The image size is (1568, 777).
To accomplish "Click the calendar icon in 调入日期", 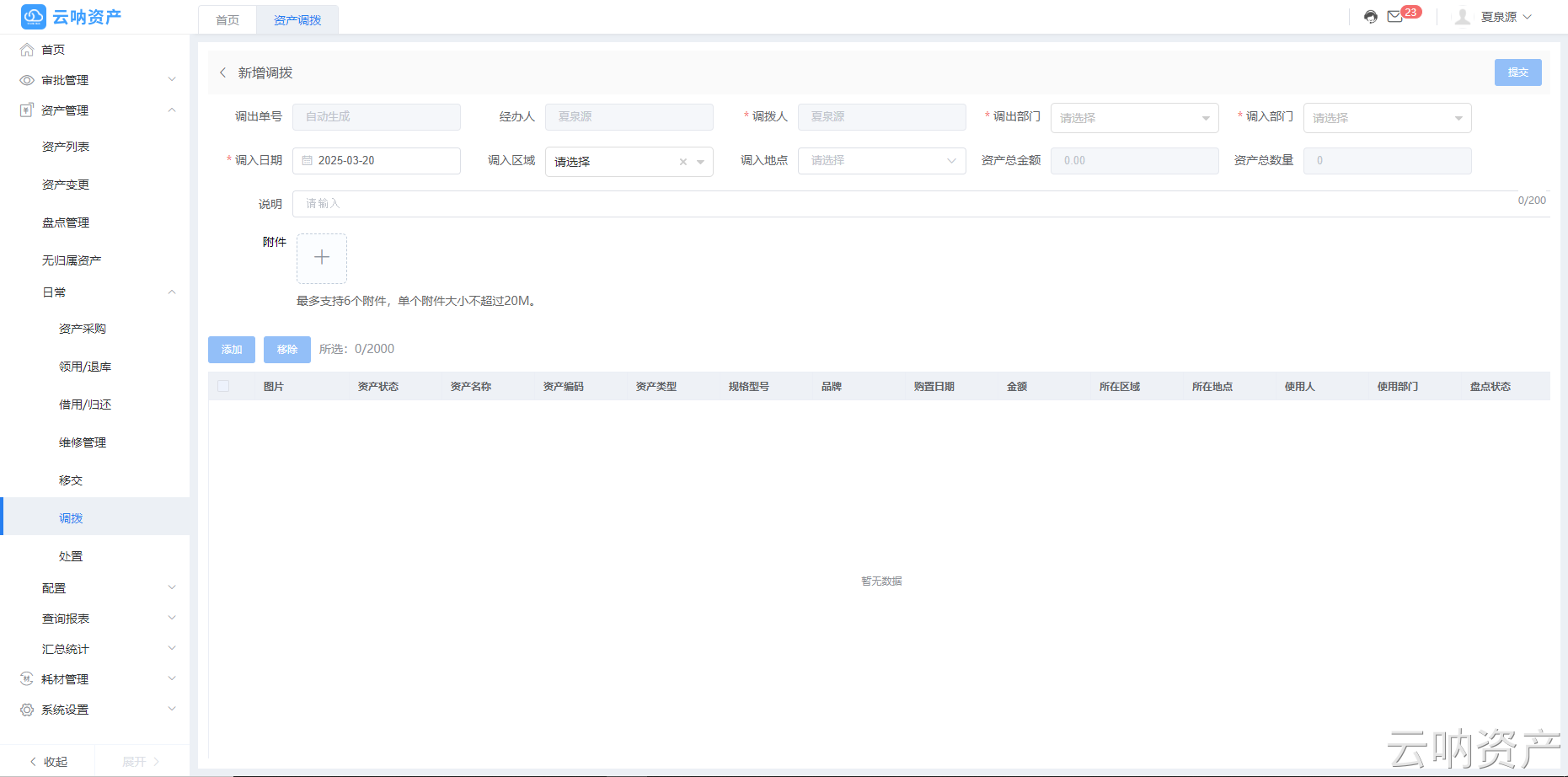I will [x=308, y=160].
